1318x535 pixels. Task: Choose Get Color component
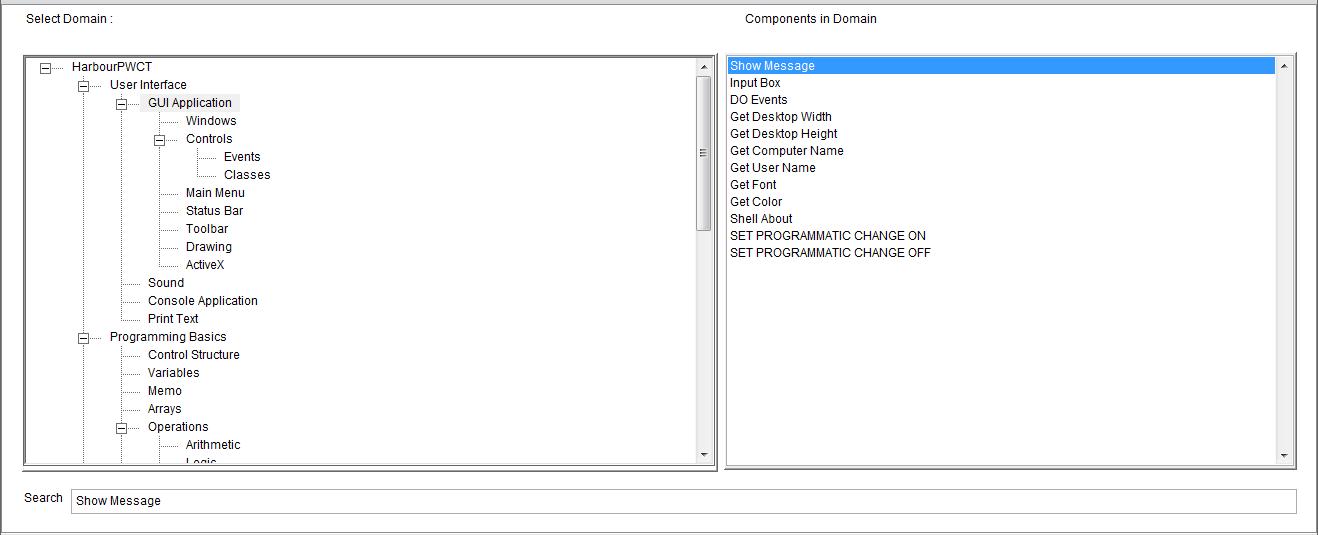1001,202
